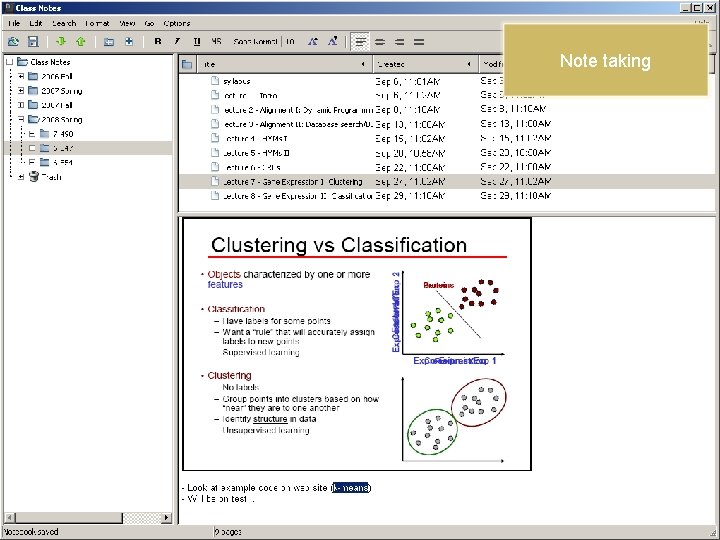This screenshot has width=720, height=540.
Task: Select Lecture 4 HMMs I row
Action: click(x=446, y=138)
